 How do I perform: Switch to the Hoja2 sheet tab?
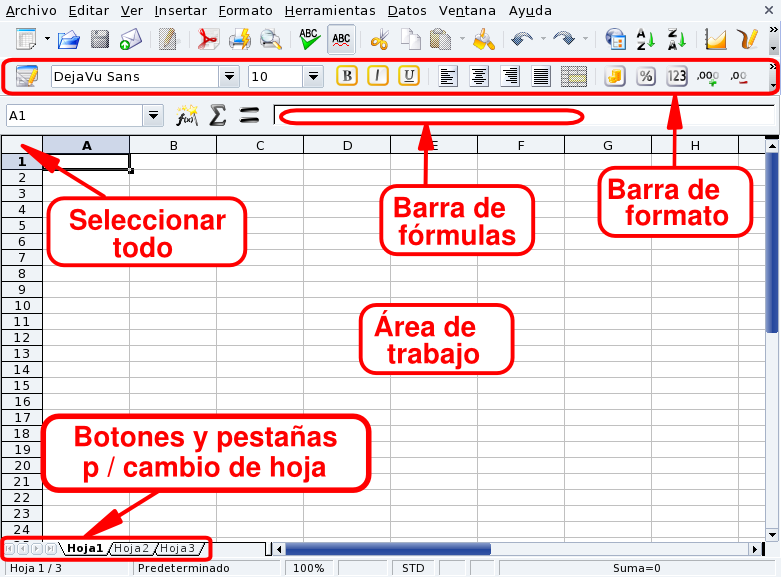131,549
